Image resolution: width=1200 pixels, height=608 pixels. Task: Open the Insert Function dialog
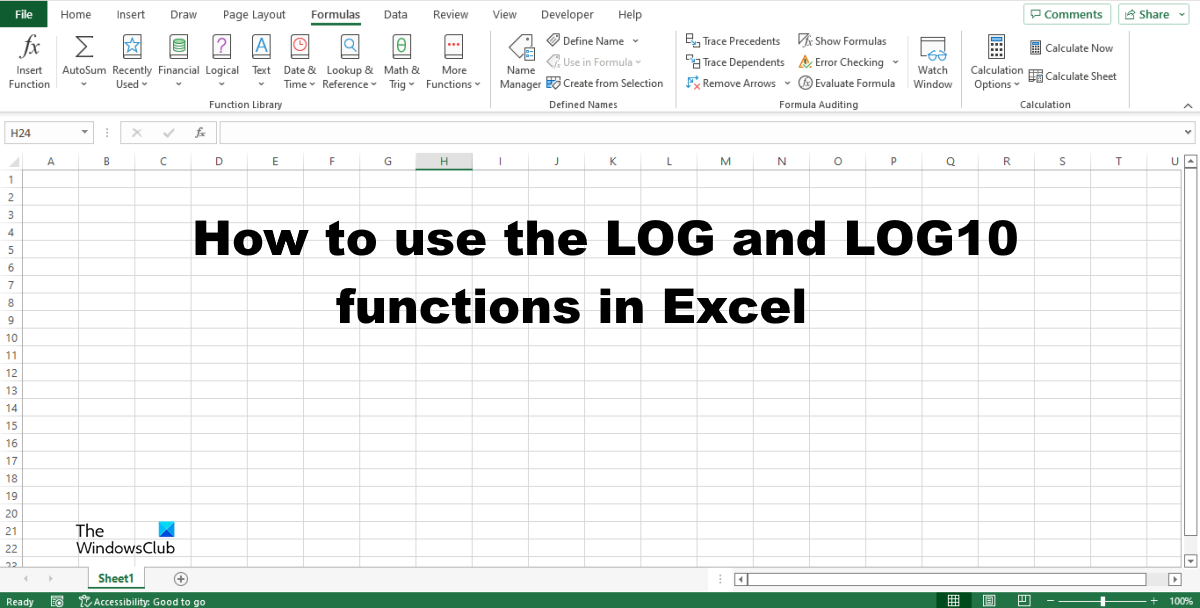[28, 60]
